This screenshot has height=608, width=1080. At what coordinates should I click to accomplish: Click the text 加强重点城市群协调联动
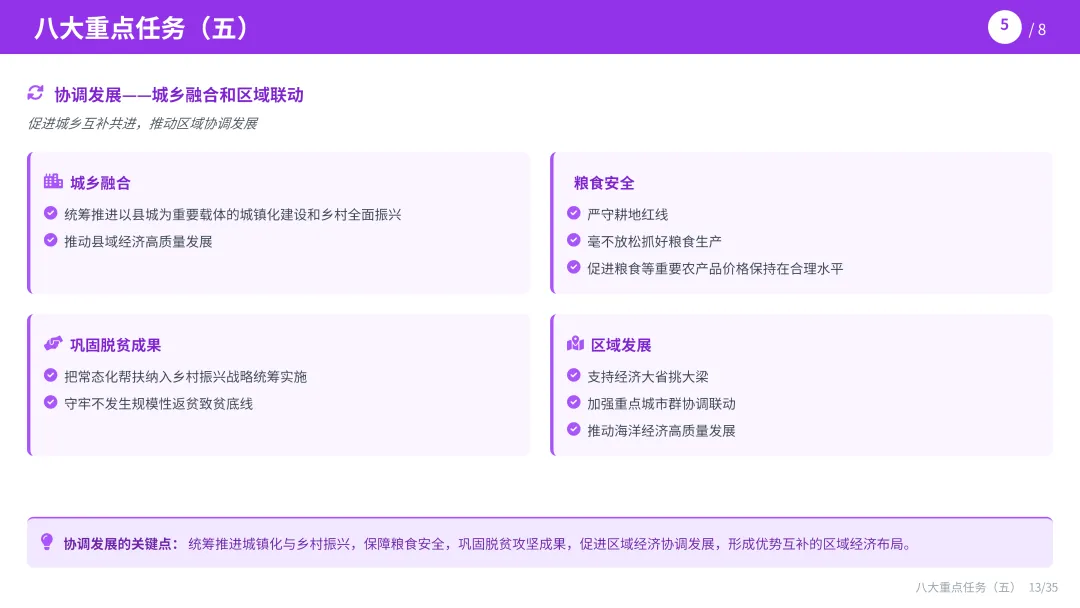pos(661,403)
